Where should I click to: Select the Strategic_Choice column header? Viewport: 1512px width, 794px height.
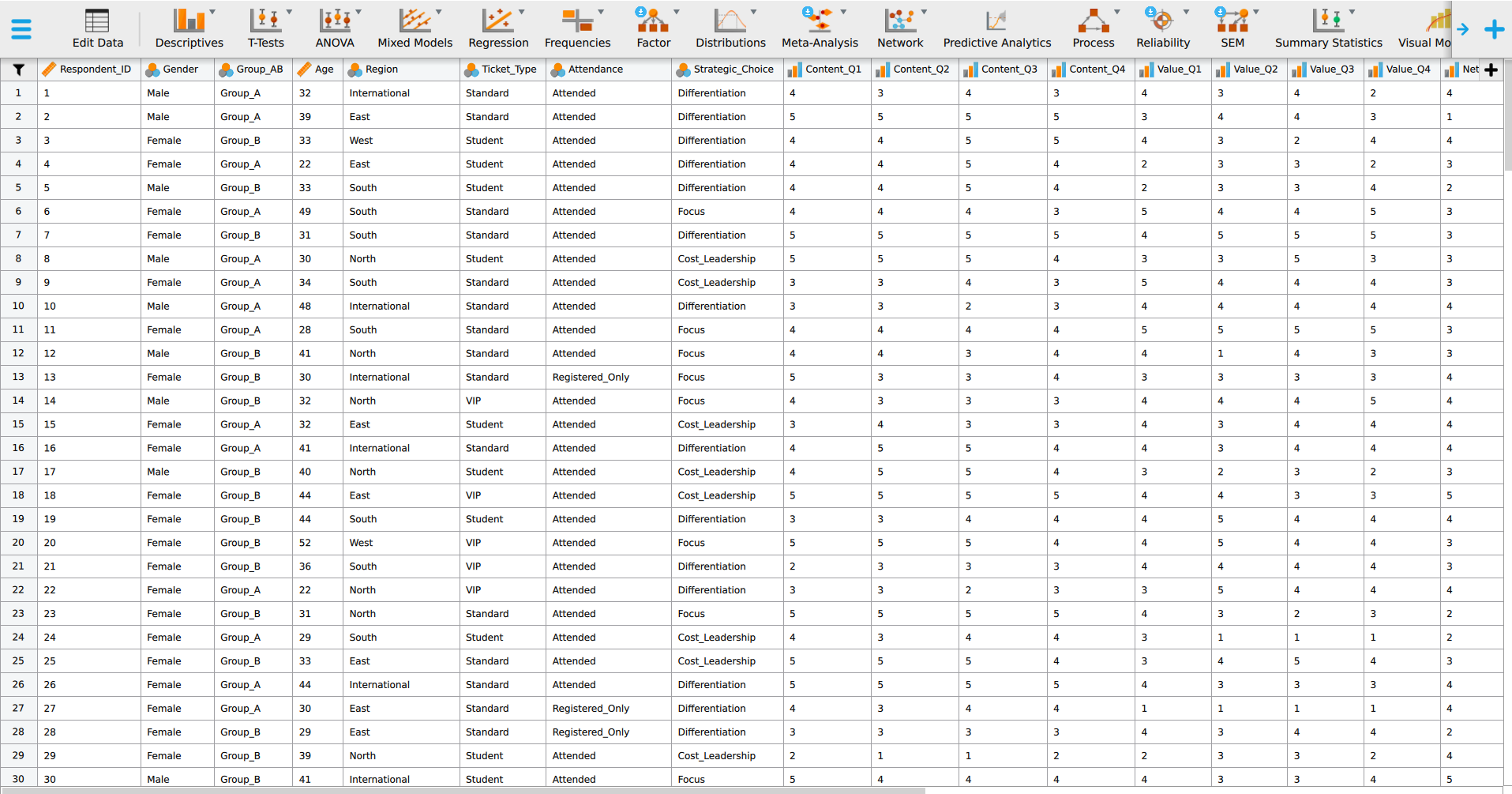pos(727,70)
